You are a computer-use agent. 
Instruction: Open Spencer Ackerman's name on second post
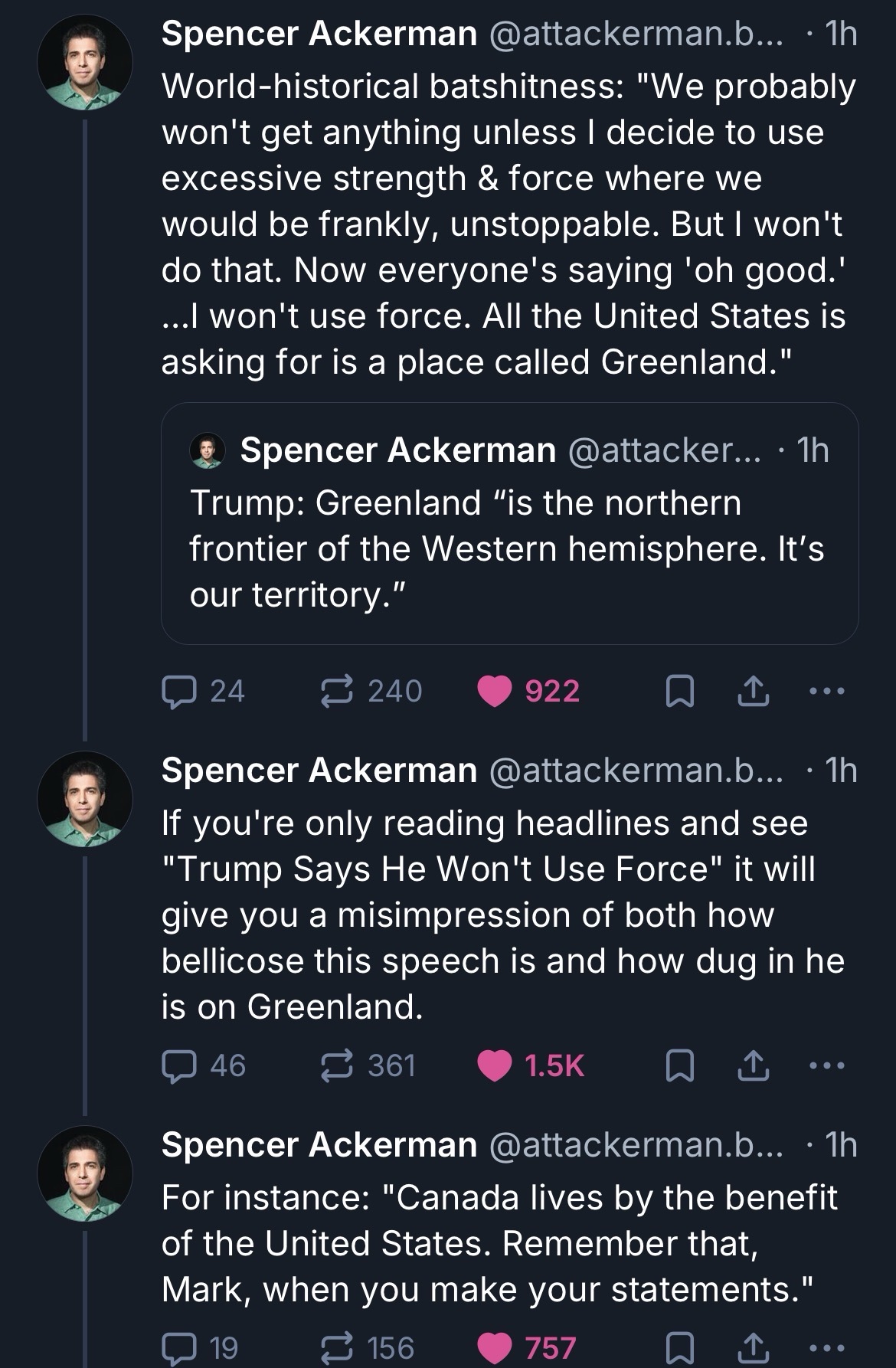pyautogui.click(x=319, y=771)
